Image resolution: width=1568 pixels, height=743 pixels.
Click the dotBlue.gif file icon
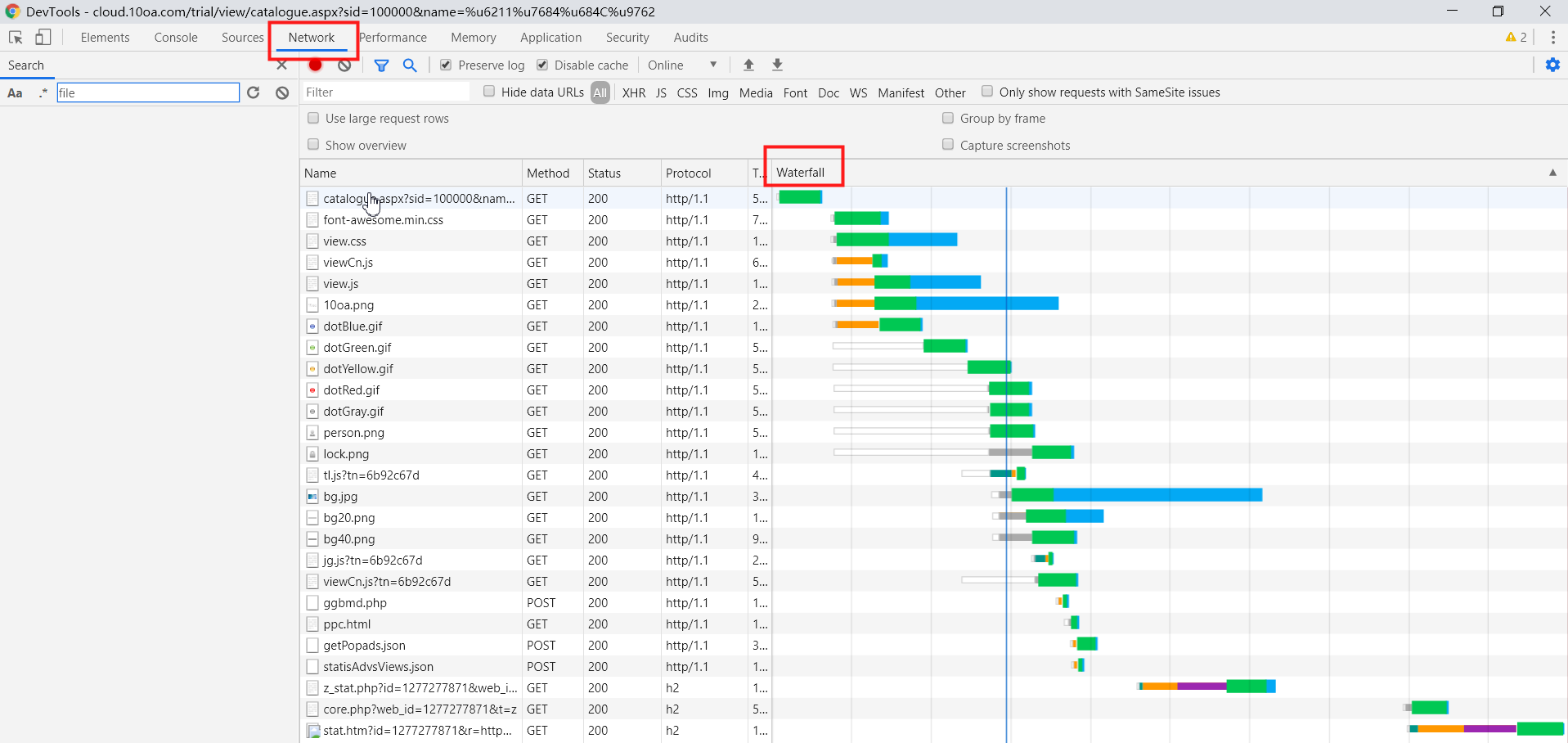tap(312, 326)
